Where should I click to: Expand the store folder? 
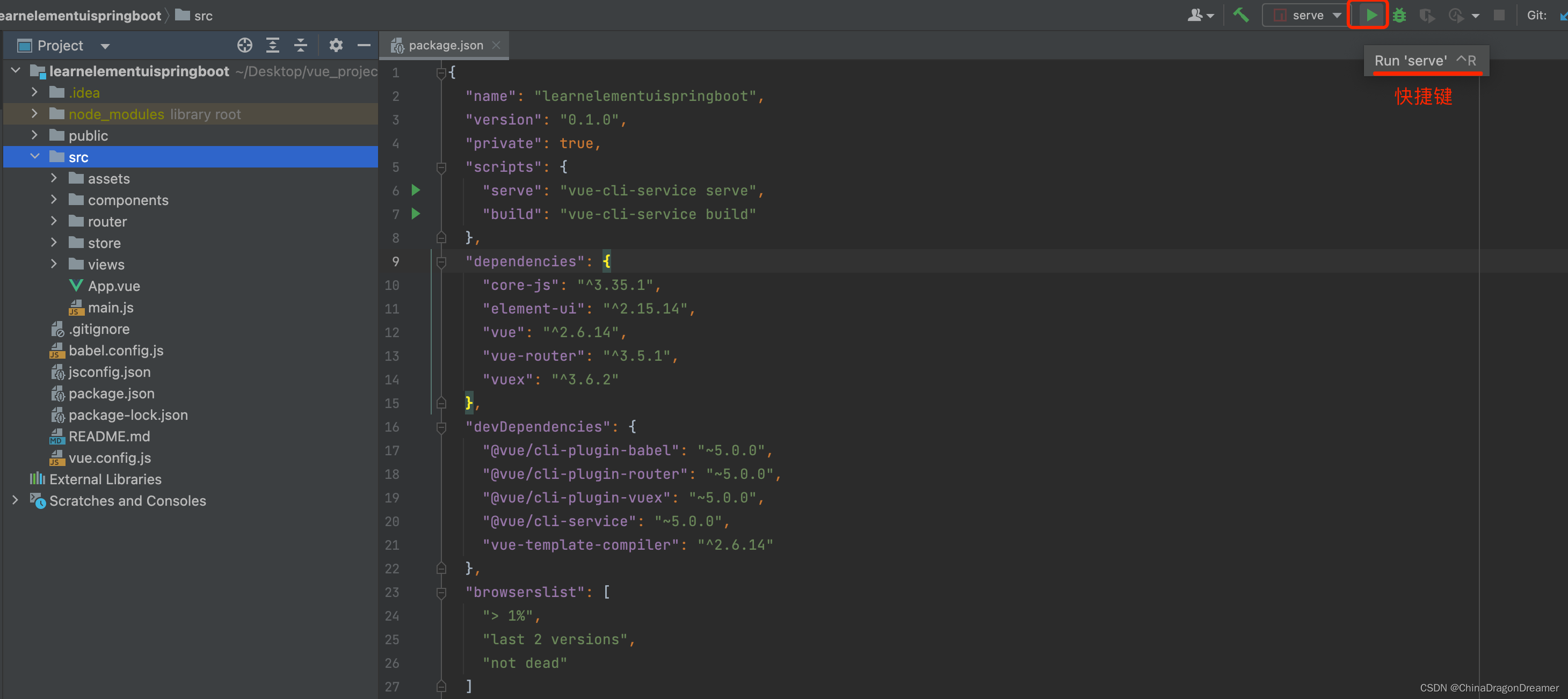click(x=54, y=242)
